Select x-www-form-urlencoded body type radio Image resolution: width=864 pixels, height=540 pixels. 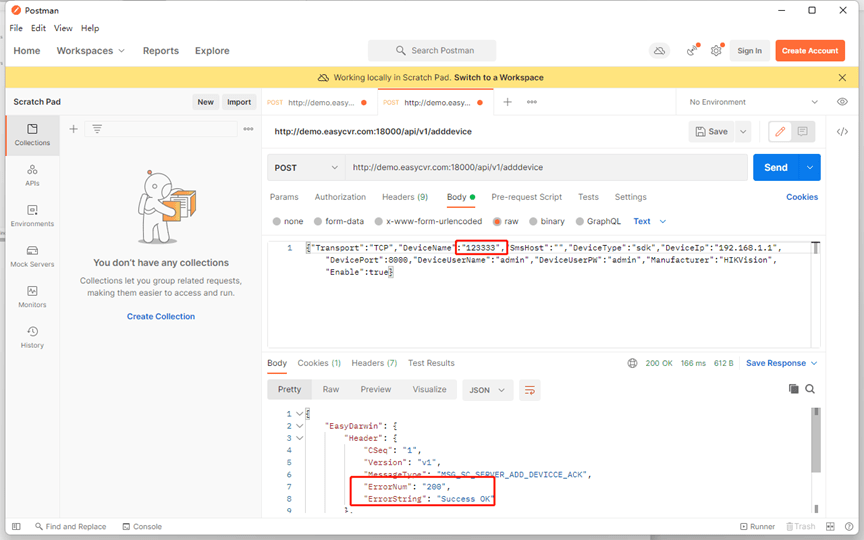[379, 222]
